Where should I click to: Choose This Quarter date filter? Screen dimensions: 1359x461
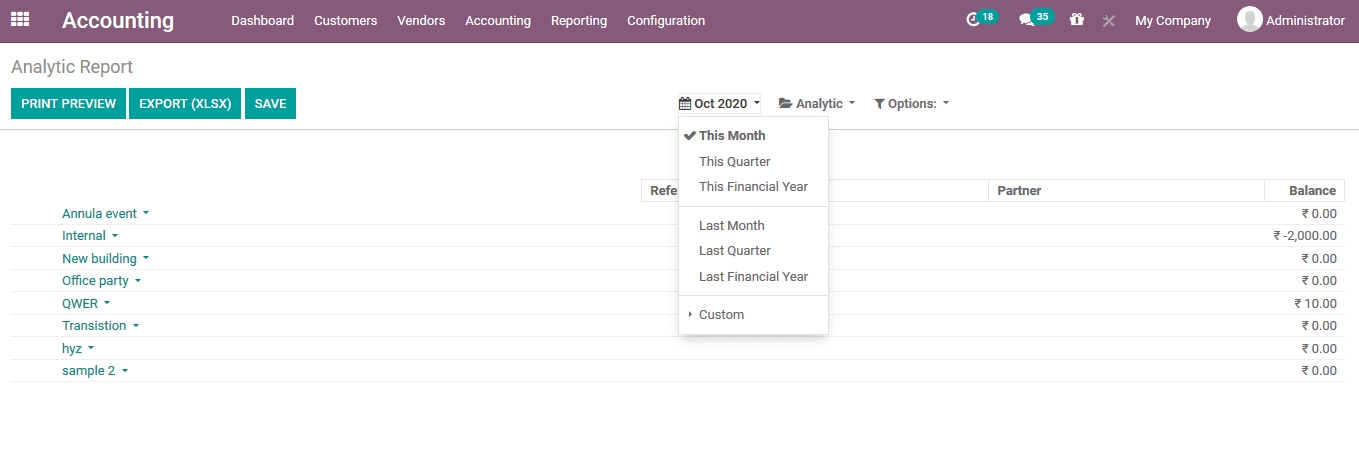pyautogui.click(x=735, y=162)
